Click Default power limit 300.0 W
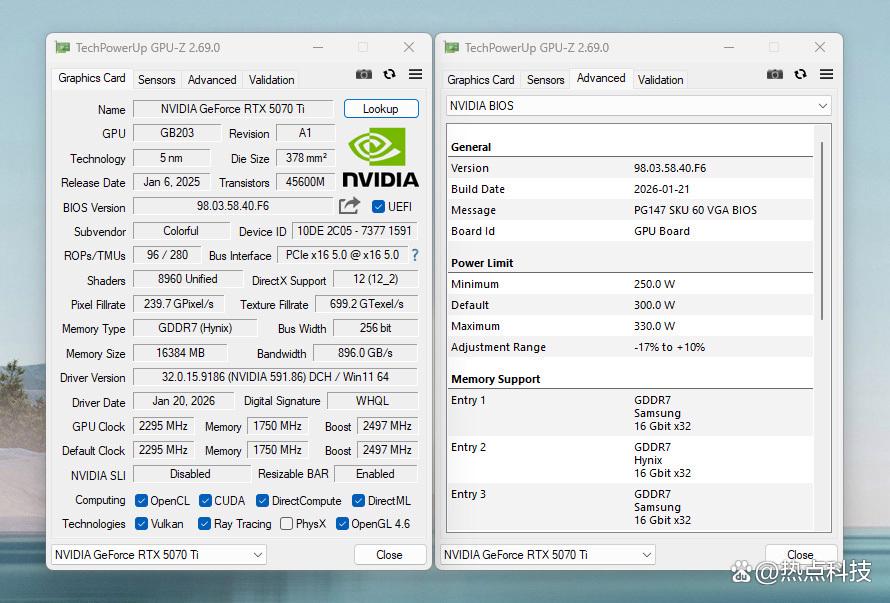 (x=654, y=305)
